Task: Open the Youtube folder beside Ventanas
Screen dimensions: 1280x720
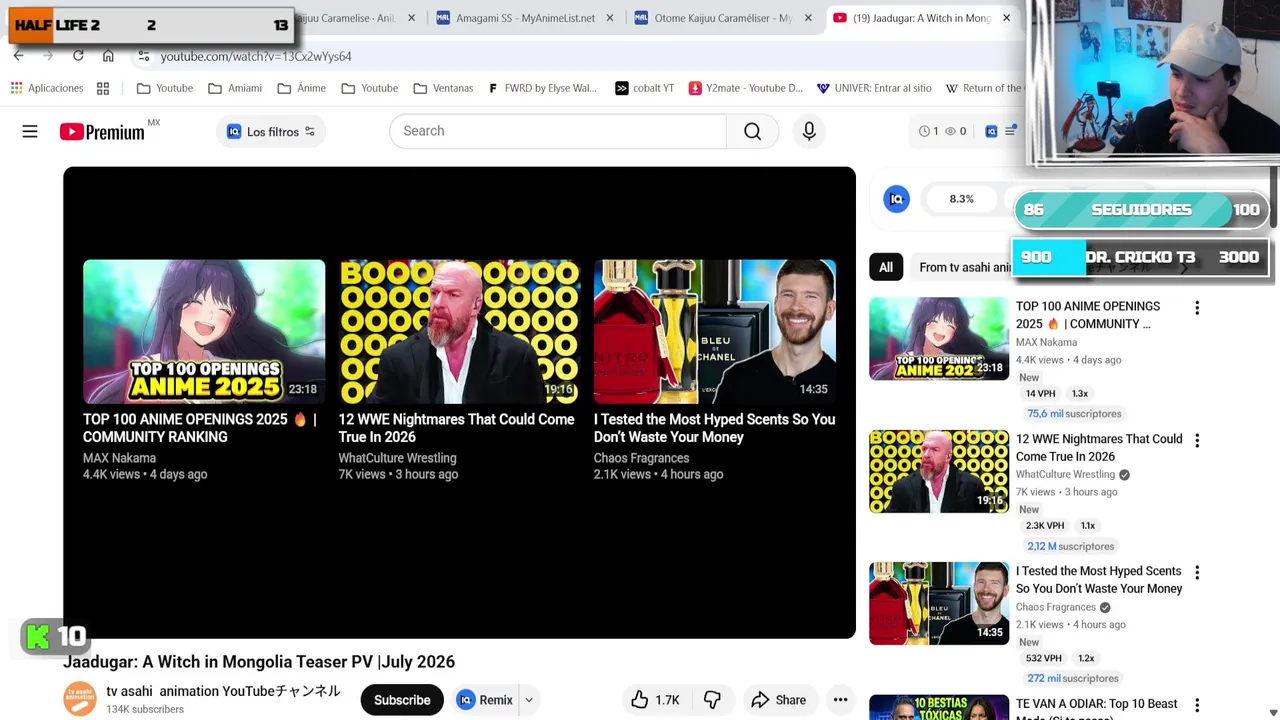Action: pos(370,88)
